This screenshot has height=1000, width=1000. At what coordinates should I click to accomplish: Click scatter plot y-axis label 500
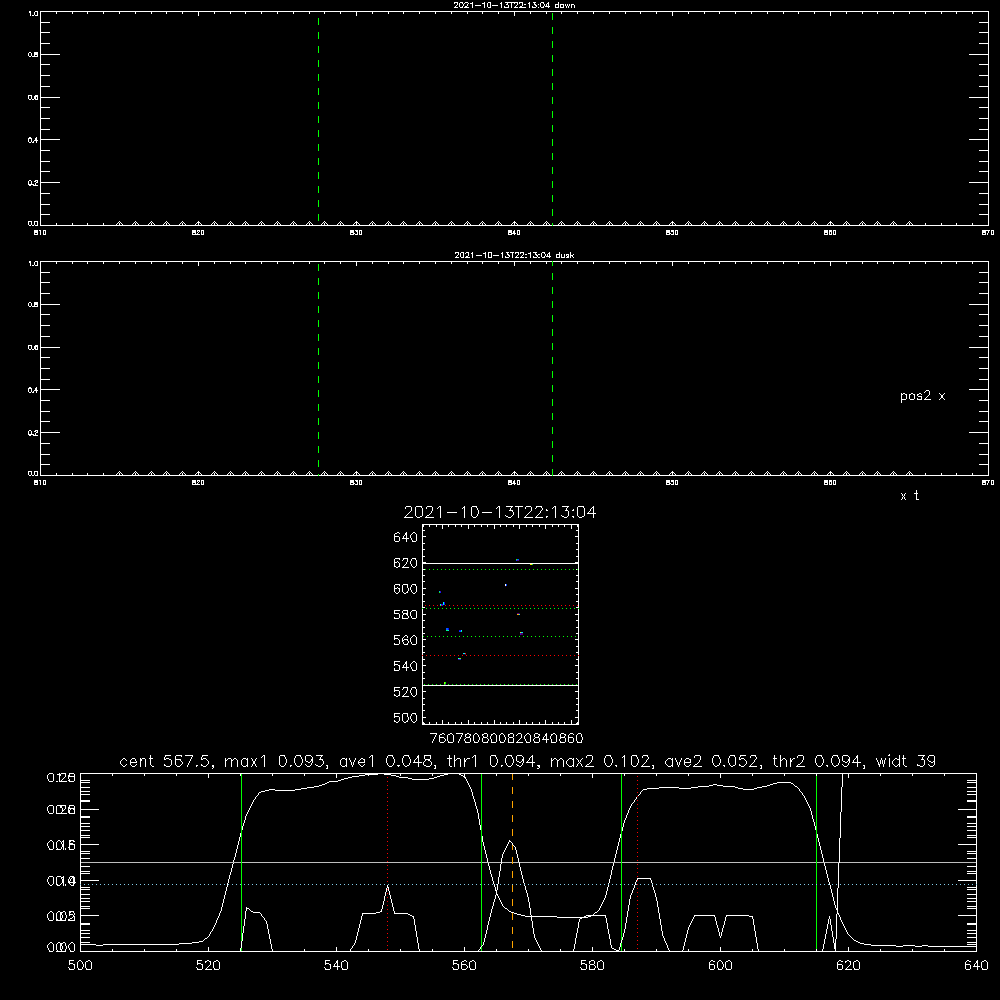coord(406,718)
